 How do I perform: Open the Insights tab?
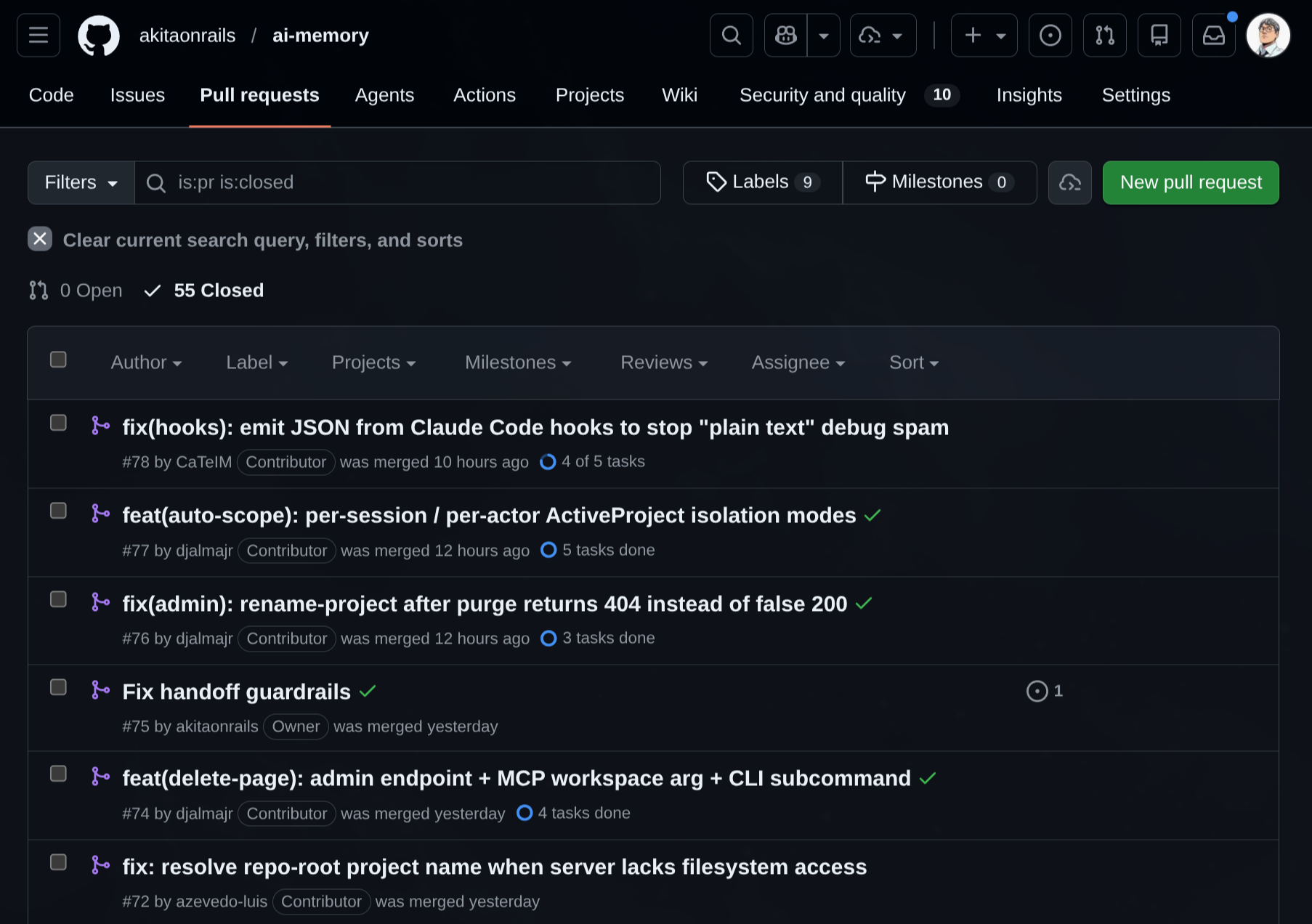click(x=1029, y=95)
